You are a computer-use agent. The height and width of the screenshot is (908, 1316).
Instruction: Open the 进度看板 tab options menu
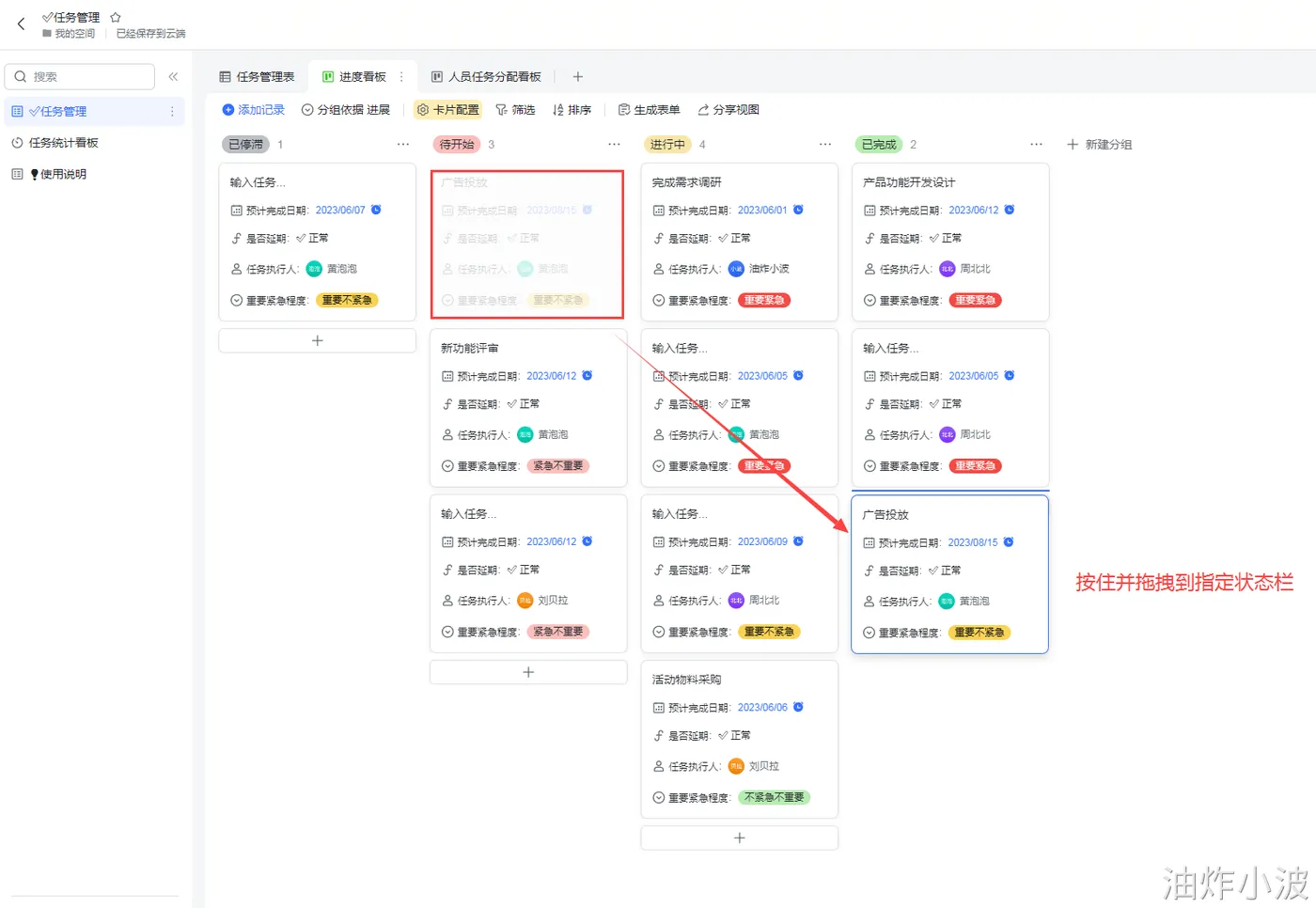pos(402,77)
